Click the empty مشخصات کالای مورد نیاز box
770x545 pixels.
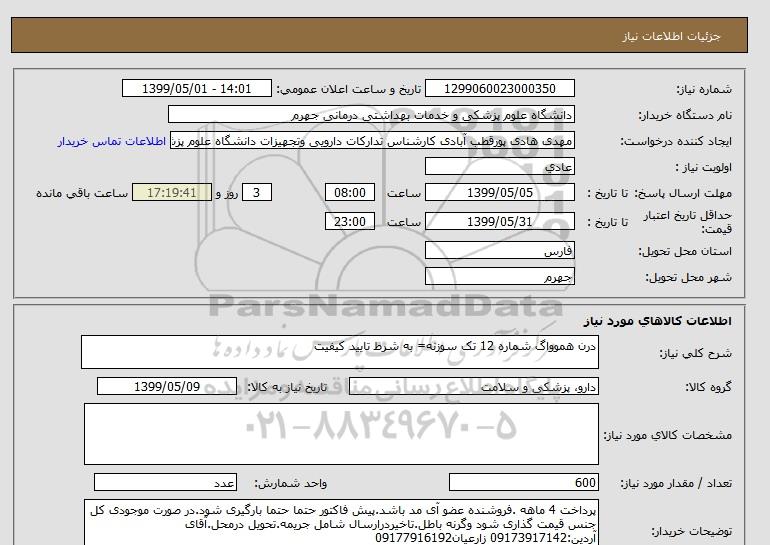[x=341, y=434]
